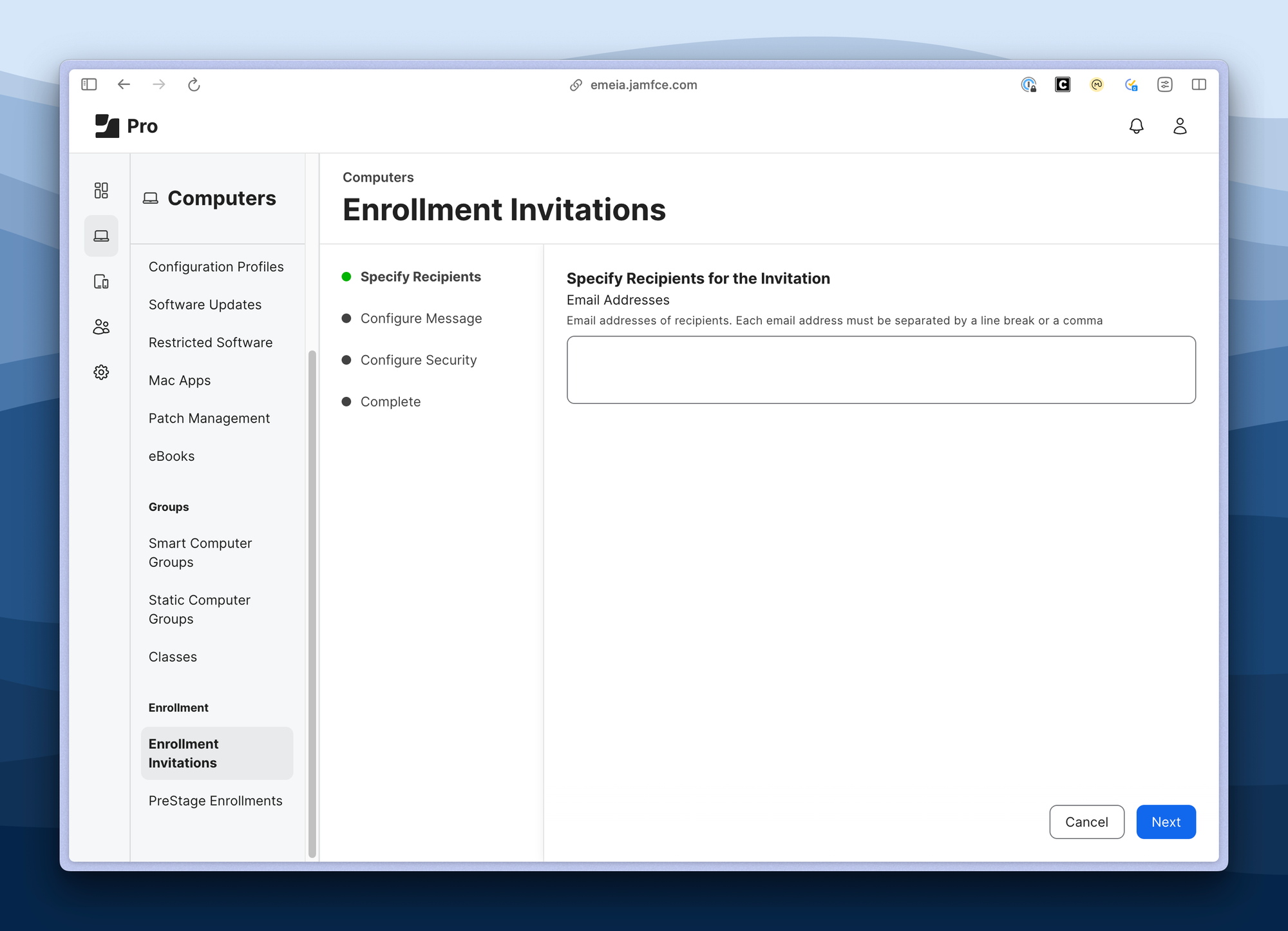Navigate back with the browser back arrow
1288x931 pixels.
[124, 84]
